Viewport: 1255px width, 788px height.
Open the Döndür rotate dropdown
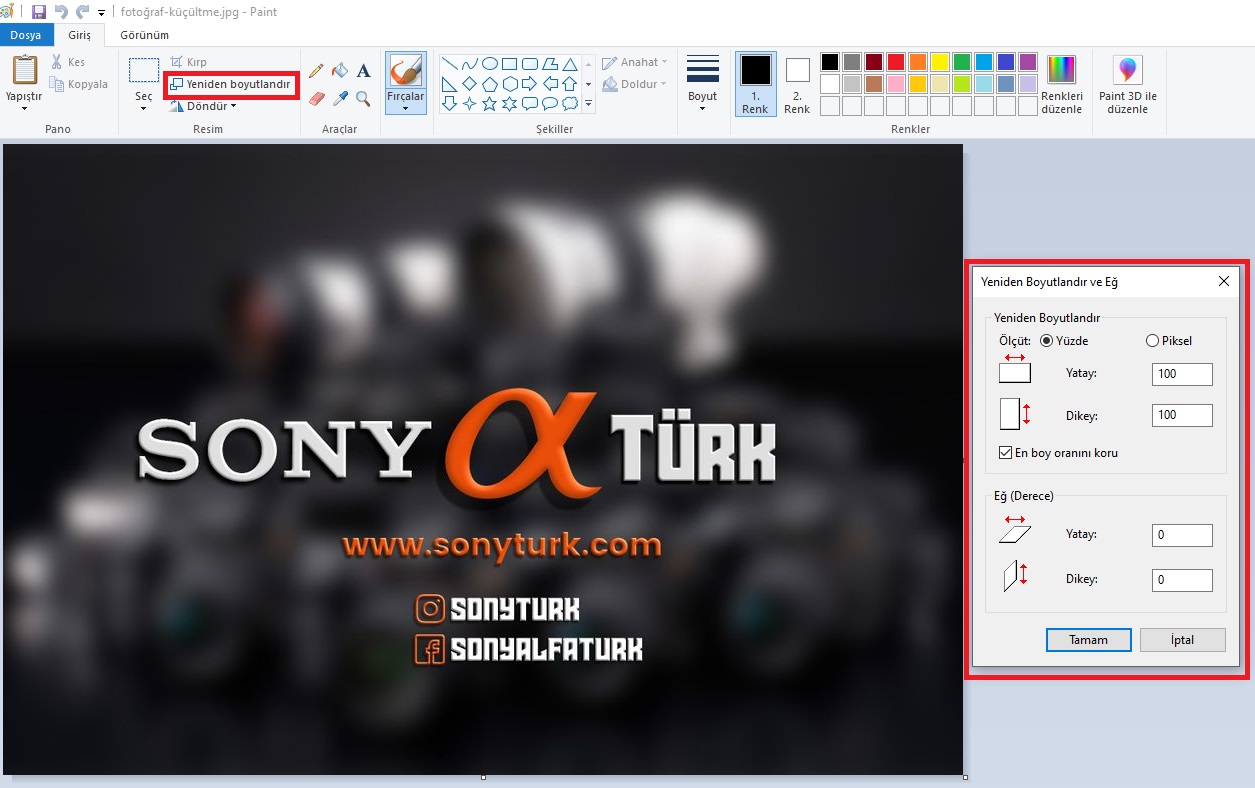click(x=203, y=105)
